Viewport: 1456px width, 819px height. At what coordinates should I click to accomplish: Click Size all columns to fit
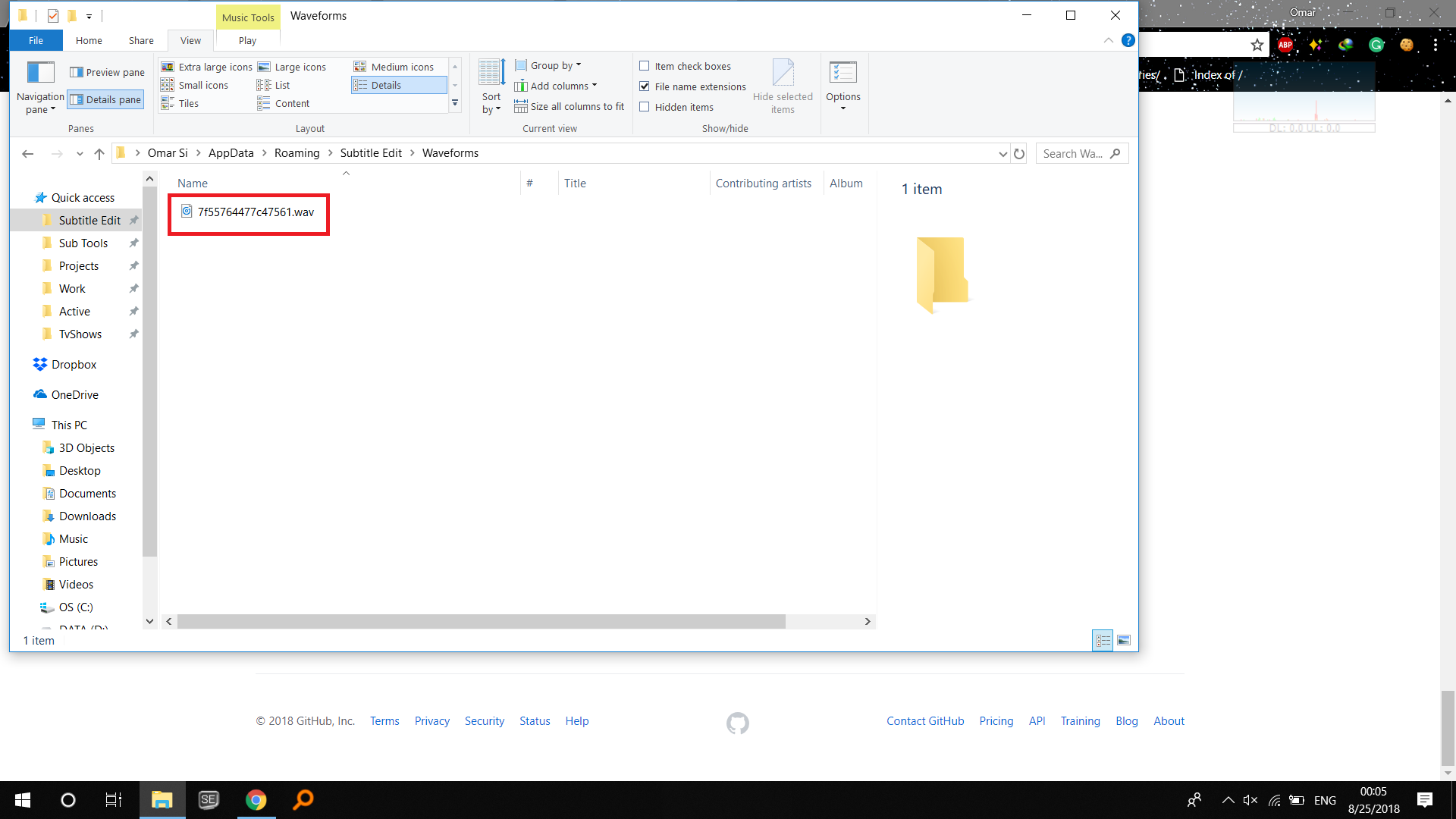point(570,106)
